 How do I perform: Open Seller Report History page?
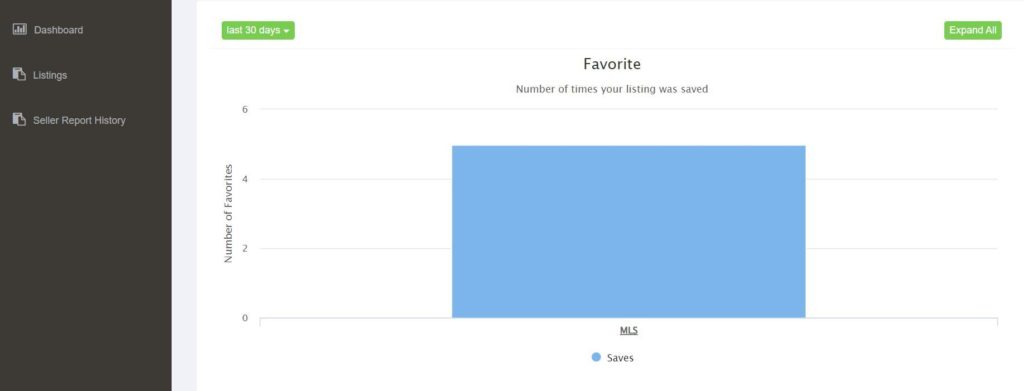(79, 120)
